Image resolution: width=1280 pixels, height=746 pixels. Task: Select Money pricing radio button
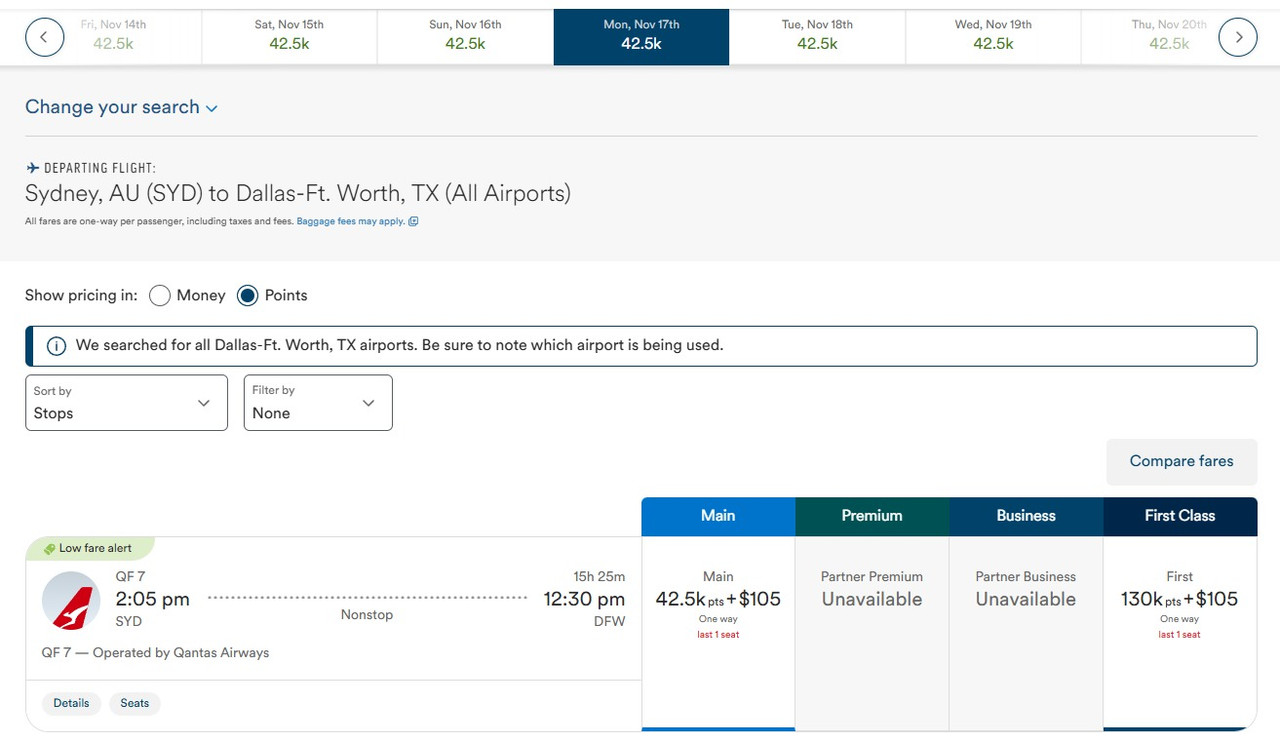(x=160, y=295)
